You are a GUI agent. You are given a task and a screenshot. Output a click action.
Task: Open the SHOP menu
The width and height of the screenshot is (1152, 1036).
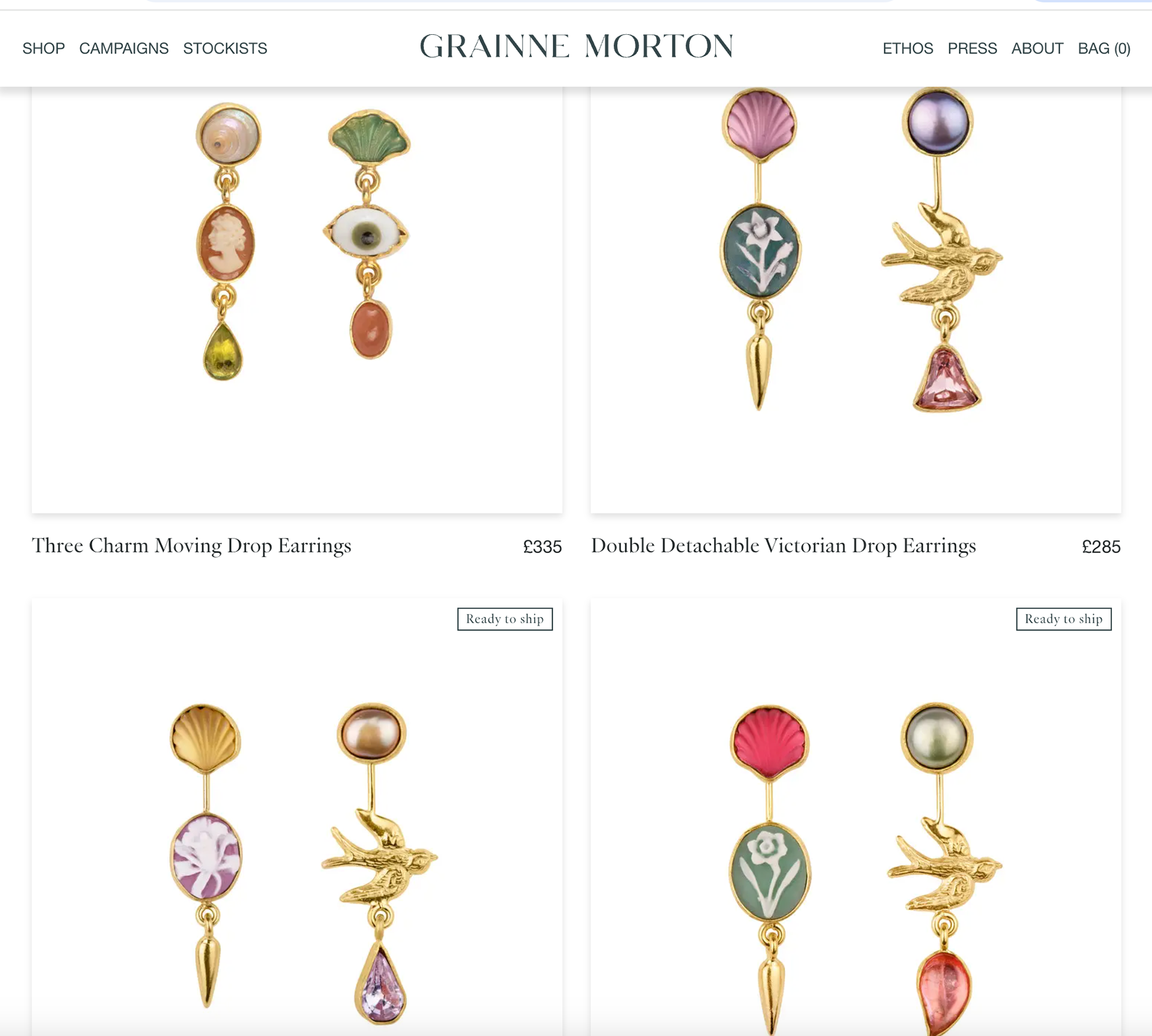tap(44, 48)
